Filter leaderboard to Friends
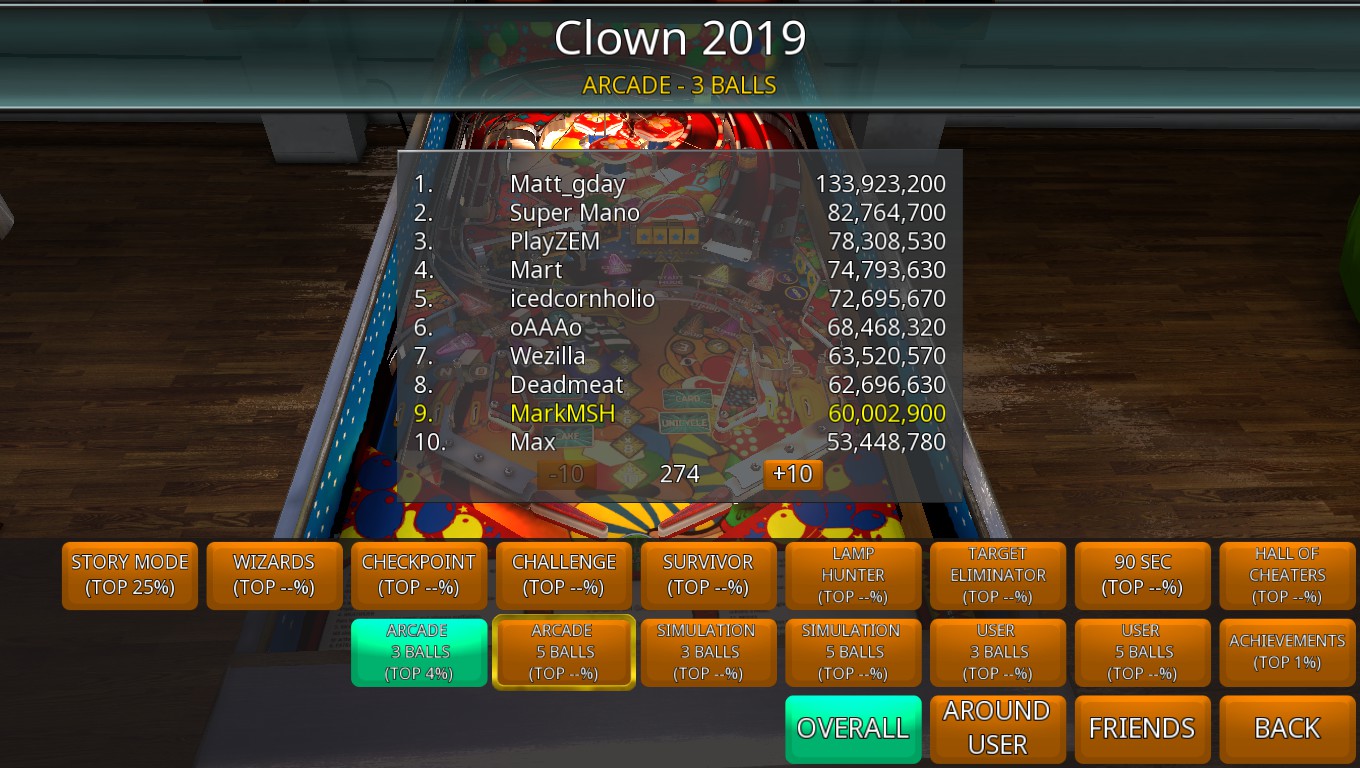 point(1143,729)
